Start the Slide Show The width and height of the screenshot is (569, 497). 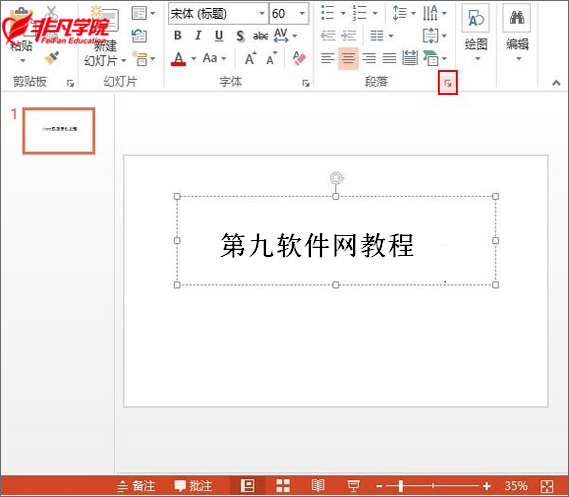(353, 486)
